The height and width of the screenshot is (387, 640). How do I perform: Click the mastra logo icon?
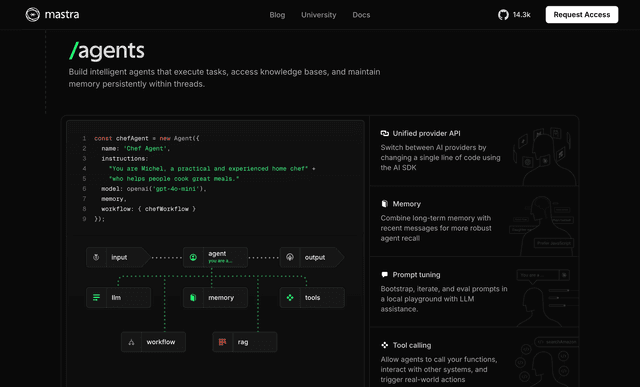click(33, 15)
